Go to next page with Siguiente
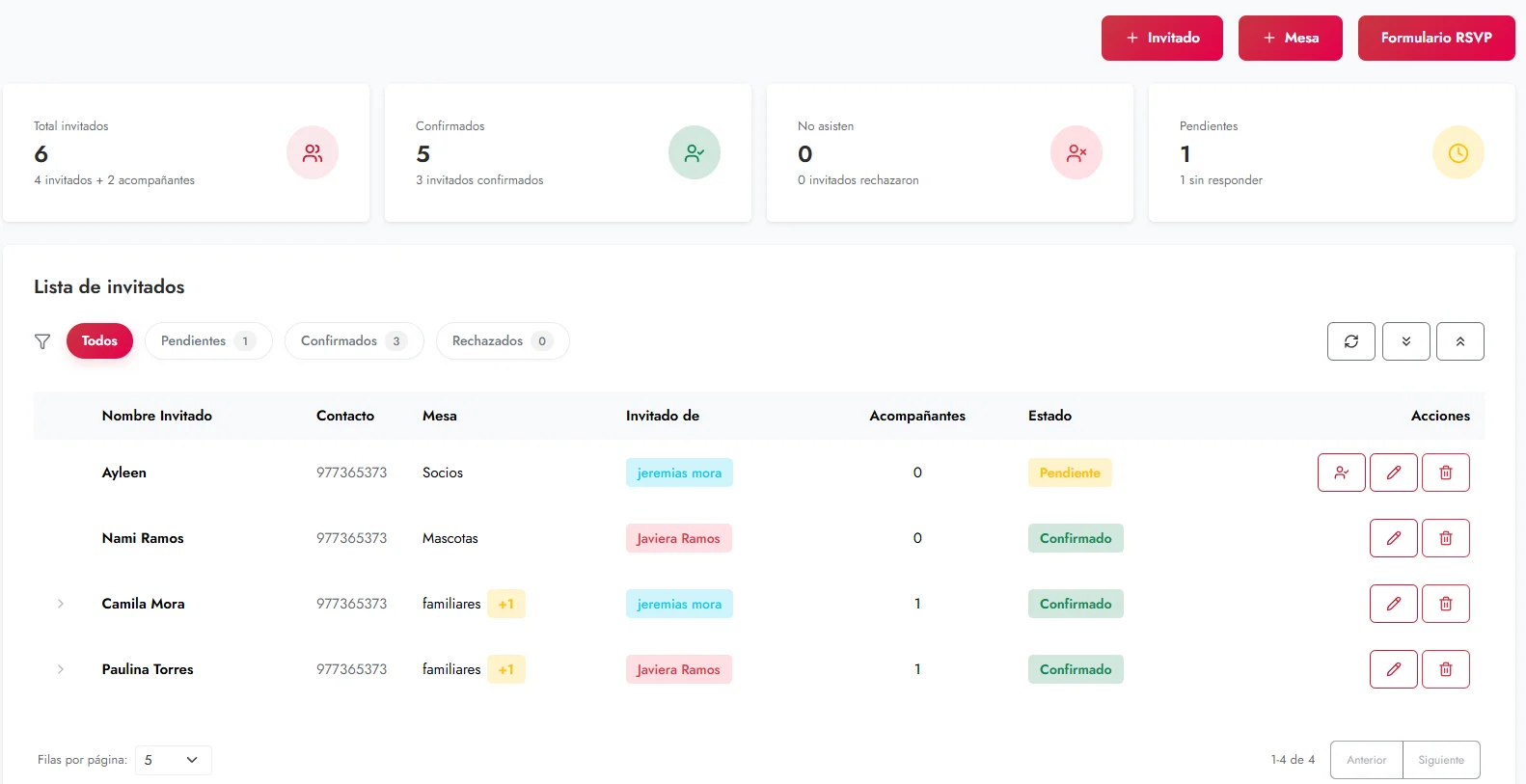The height and width of the screenshot is (784, 1526). click(1440, 760)
